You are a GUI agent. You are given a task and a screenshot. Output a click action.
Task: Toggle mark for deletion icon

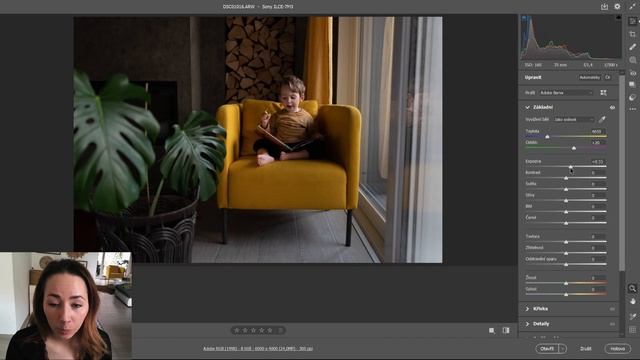281,330
